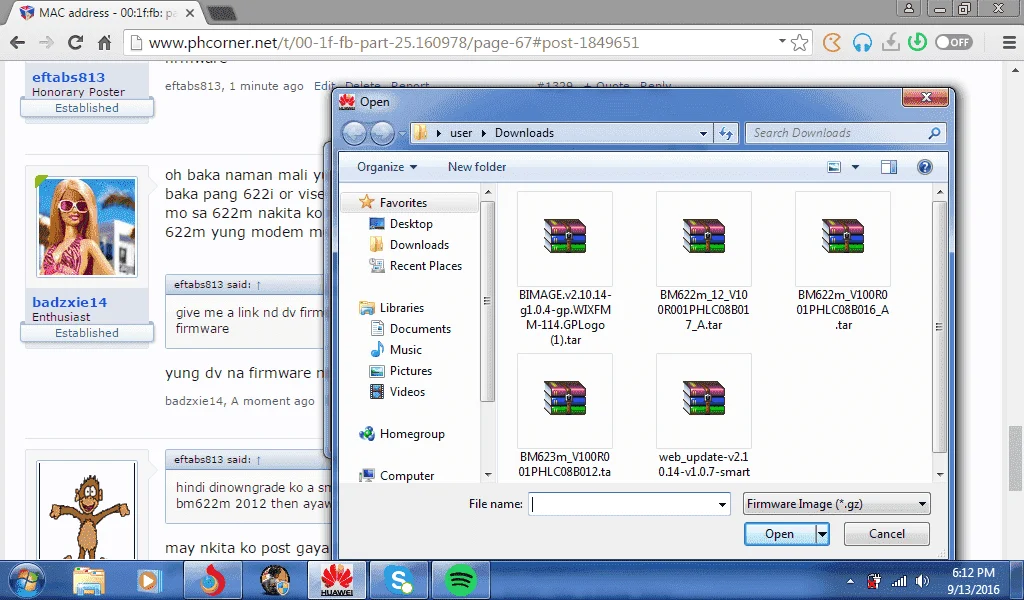Show the preview pane icon
1024x600 pixels.
click(889, 167)
